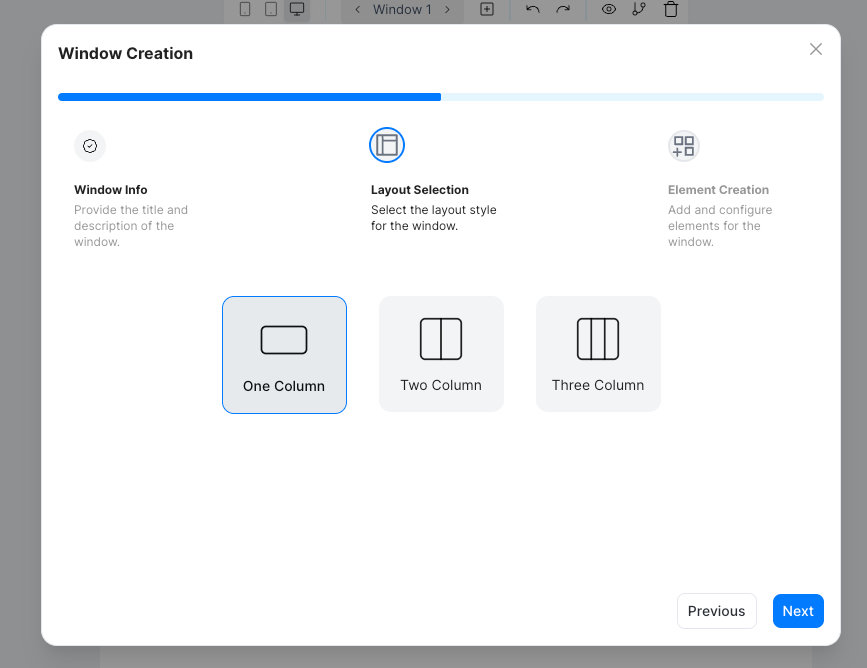Switch to mobile preview mode
This screenshot has height=668, width=867.
(x=244, y=8)
